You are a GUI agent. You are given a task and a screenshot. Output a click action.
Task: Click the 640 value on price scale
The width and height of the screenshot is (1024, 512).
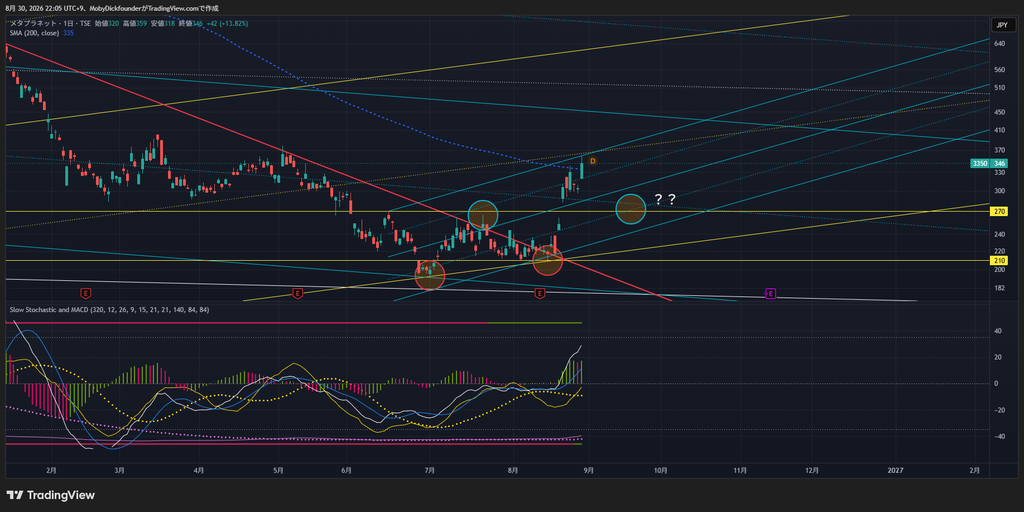pos(999,44)
